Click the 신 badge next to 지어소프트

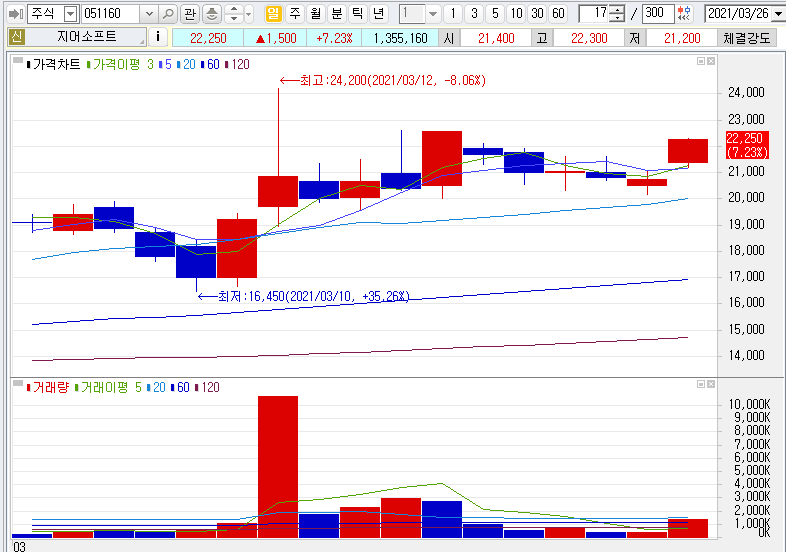[17, 37]
